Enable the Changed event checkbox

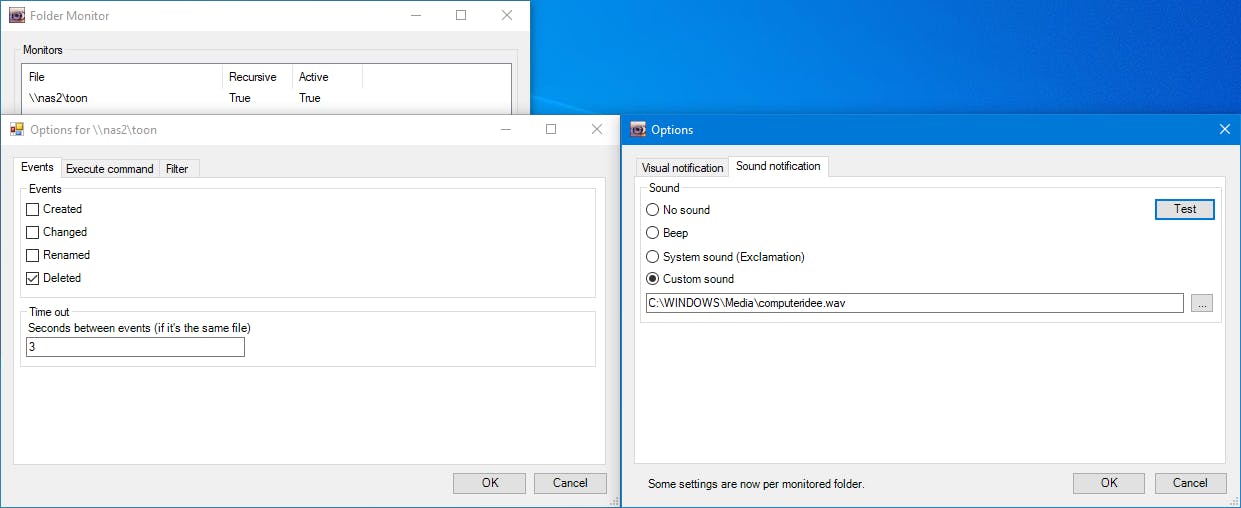click(x=33, y=232)
